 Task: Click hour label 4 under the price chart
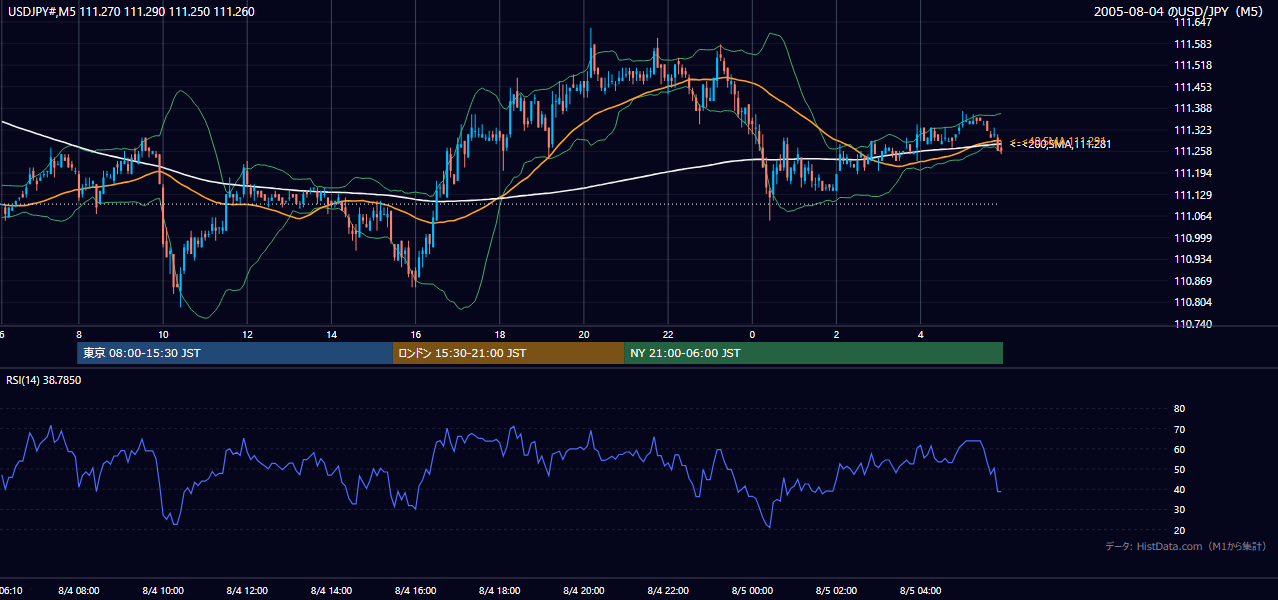(x=921, y=335)
